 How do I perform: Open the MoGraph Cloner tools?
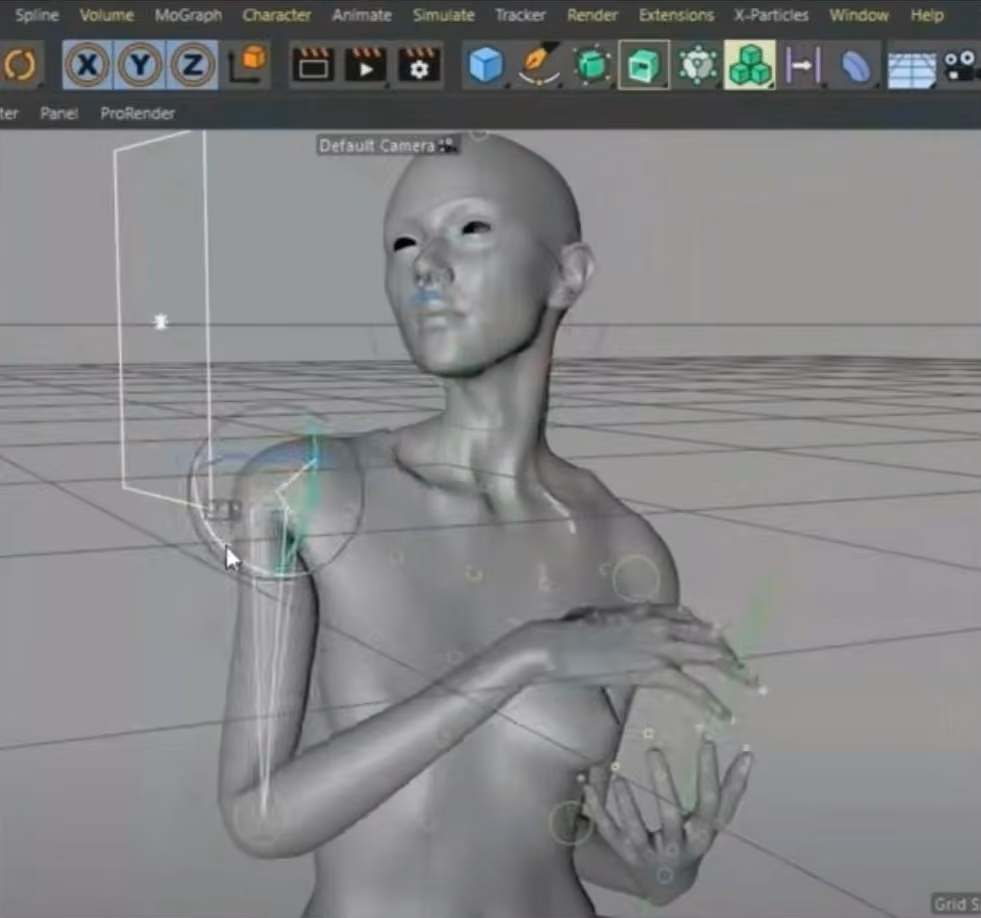click(697, 64)
